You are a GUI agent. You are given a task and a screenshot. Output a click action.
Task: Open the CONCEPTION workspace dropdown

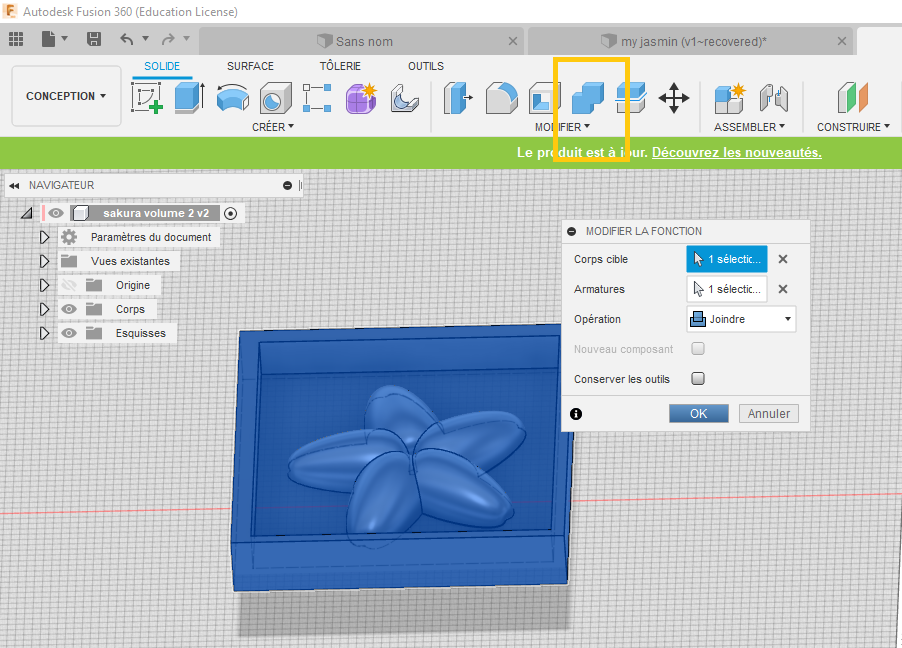(66, 96)
